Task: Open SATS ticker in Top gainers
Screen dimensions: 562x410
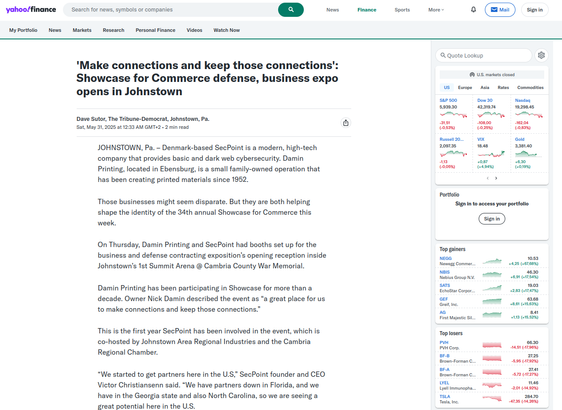Action: tap(445, 286)
